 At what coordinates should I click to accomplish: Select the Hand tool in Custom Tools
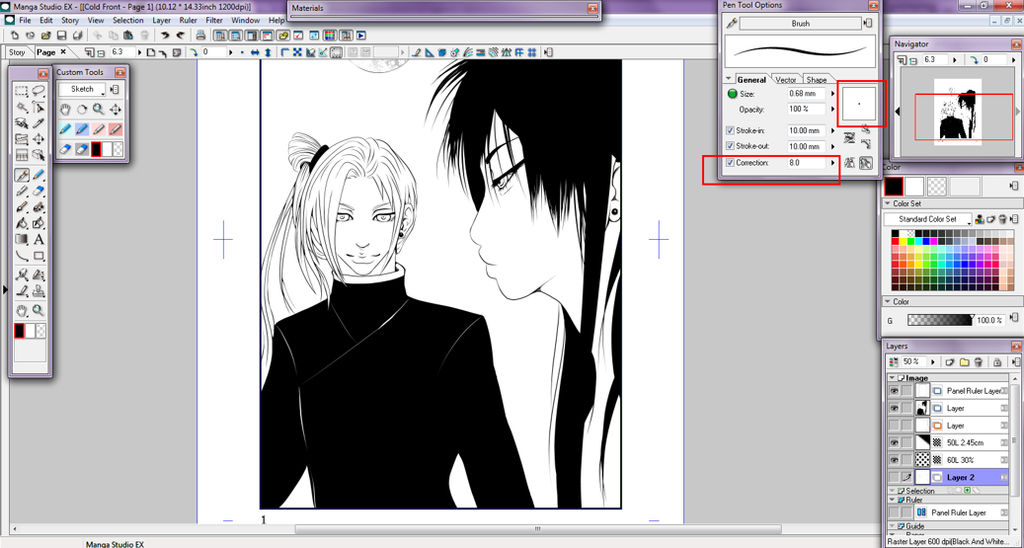pyautogui.click(x=65, y=109)
